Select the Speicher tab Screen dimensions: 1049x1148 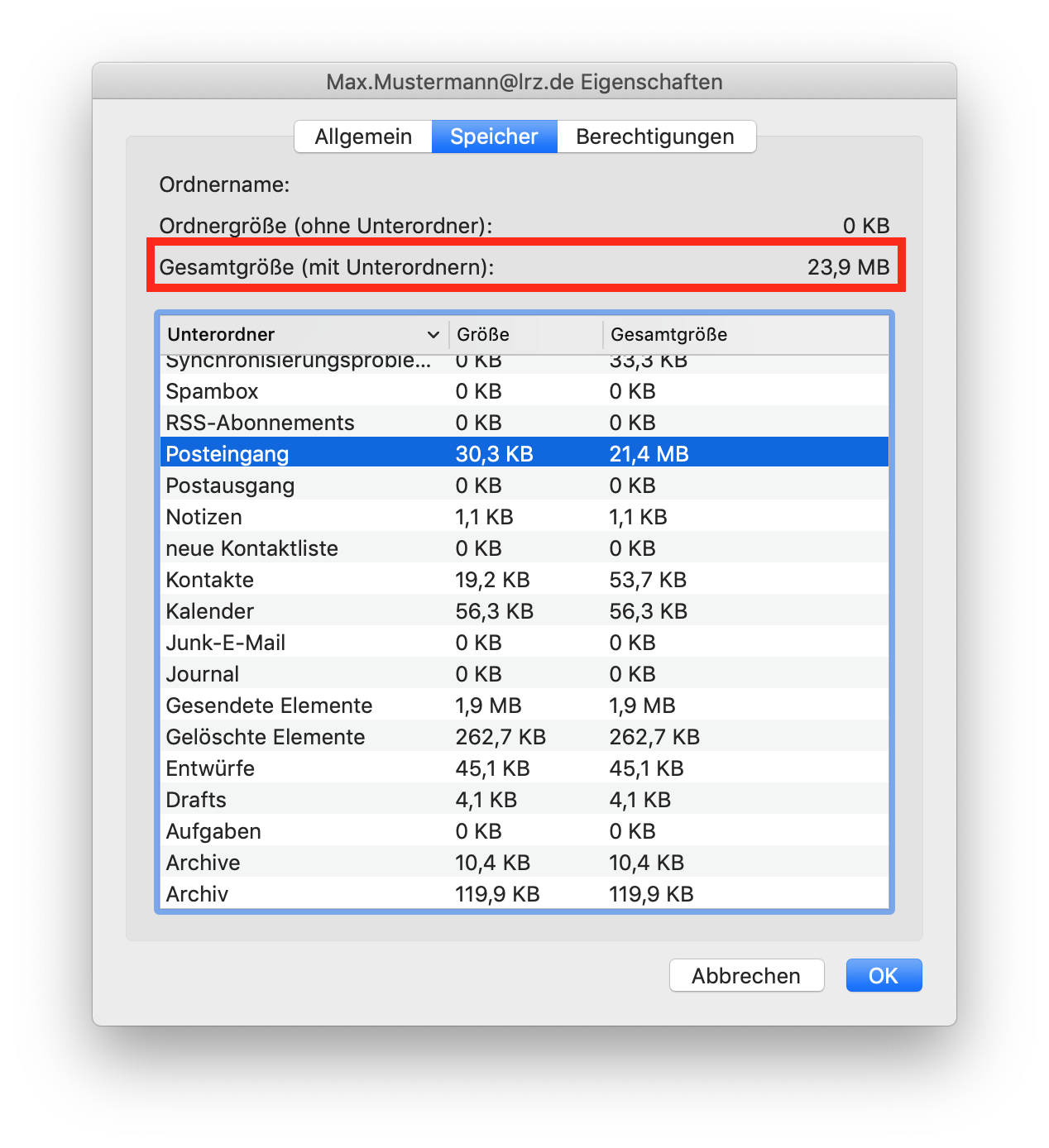pos(494,136)
